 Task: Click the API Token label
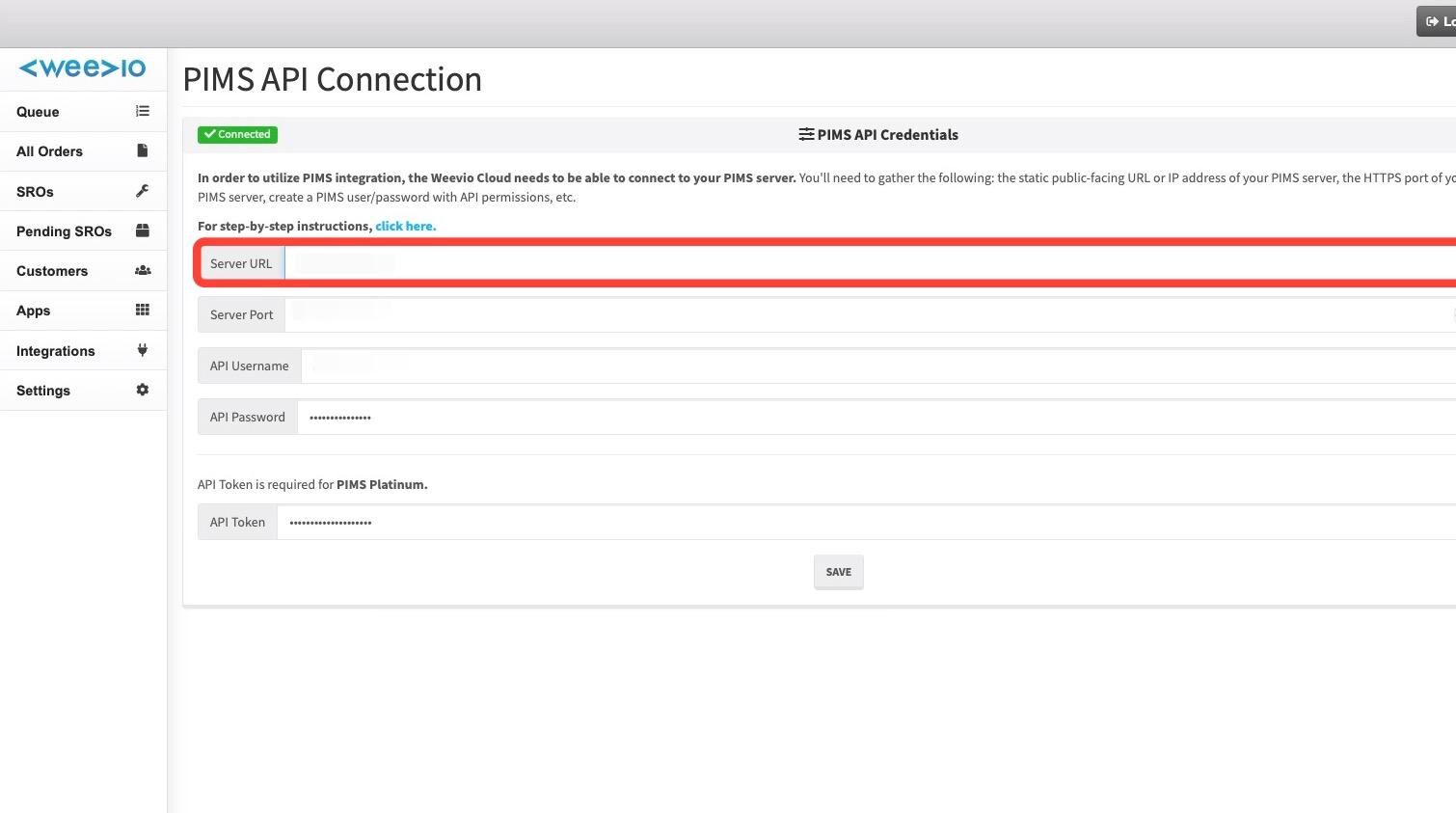point(237,522)
